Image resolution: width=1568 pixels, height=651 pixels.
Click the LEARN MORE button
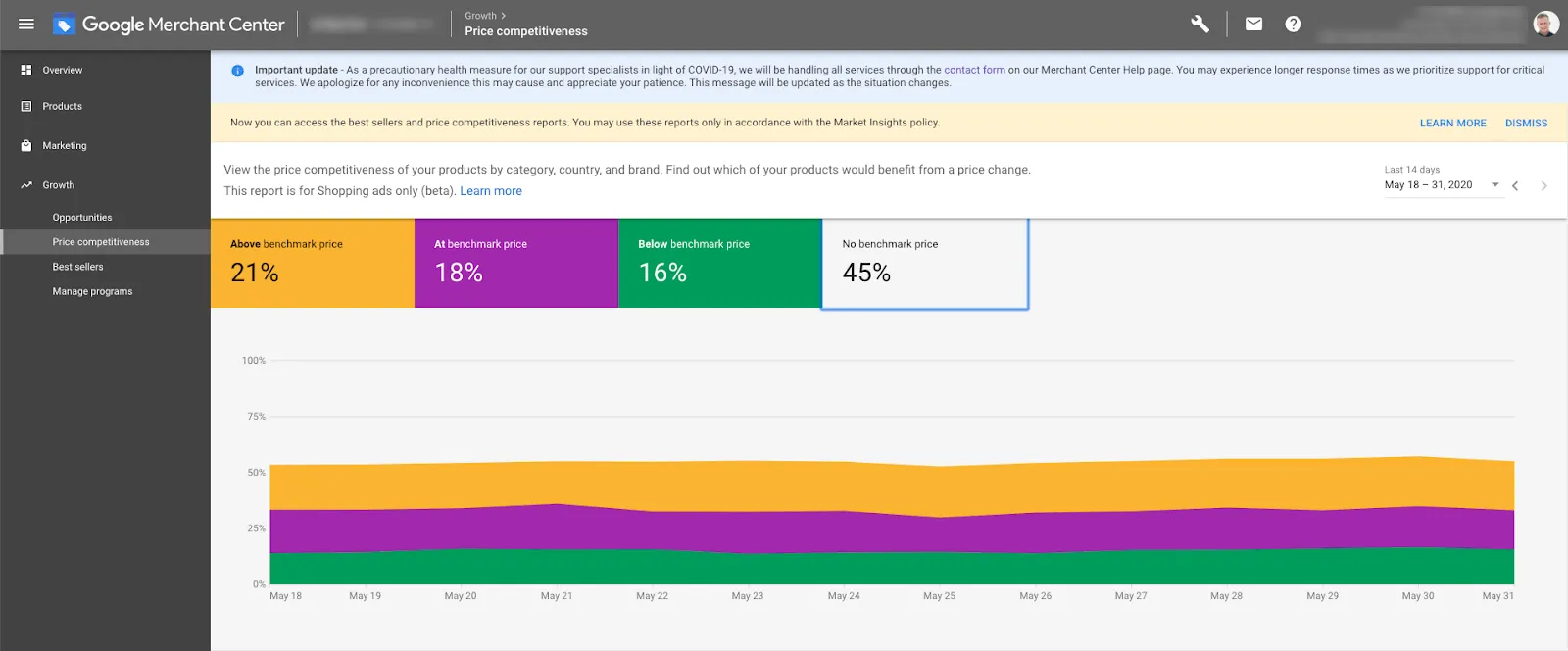(x=1452, y=123)
